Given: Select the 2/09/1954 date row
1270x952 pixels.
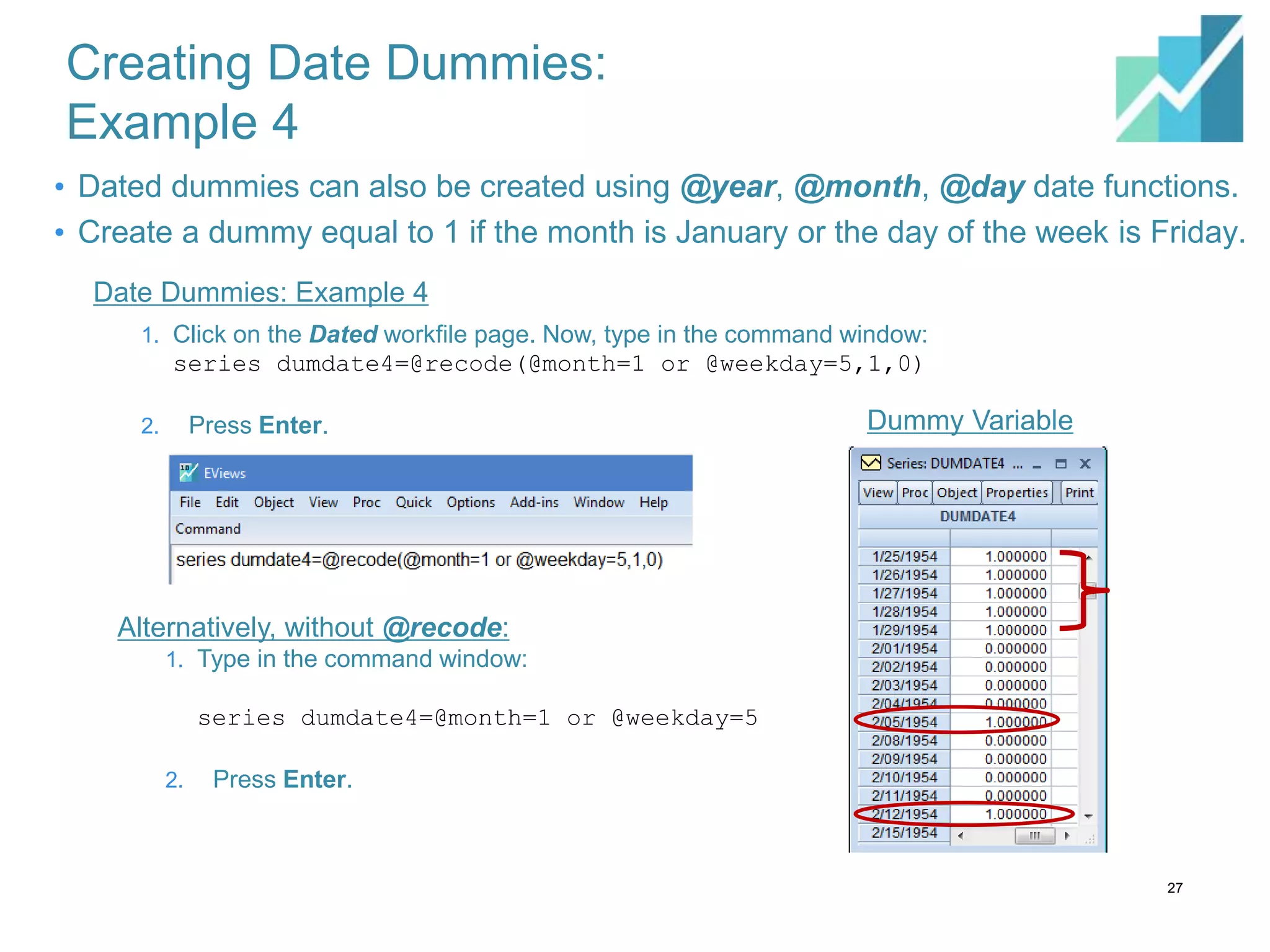Looking at the screenshot, I should click(x=904, y=759).
